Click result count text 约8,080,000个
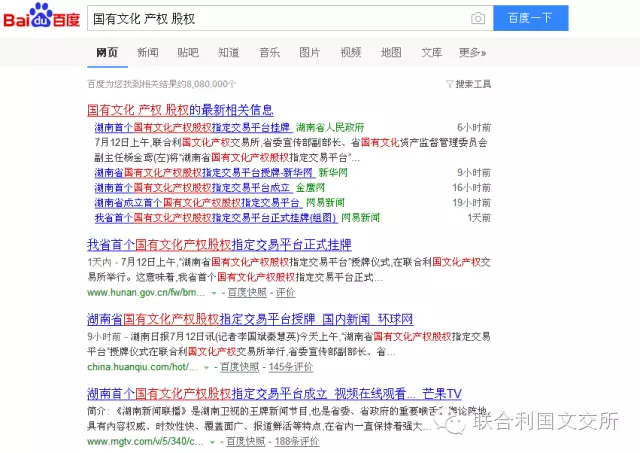Screen dimensions: 640x453 pos(209,84)
